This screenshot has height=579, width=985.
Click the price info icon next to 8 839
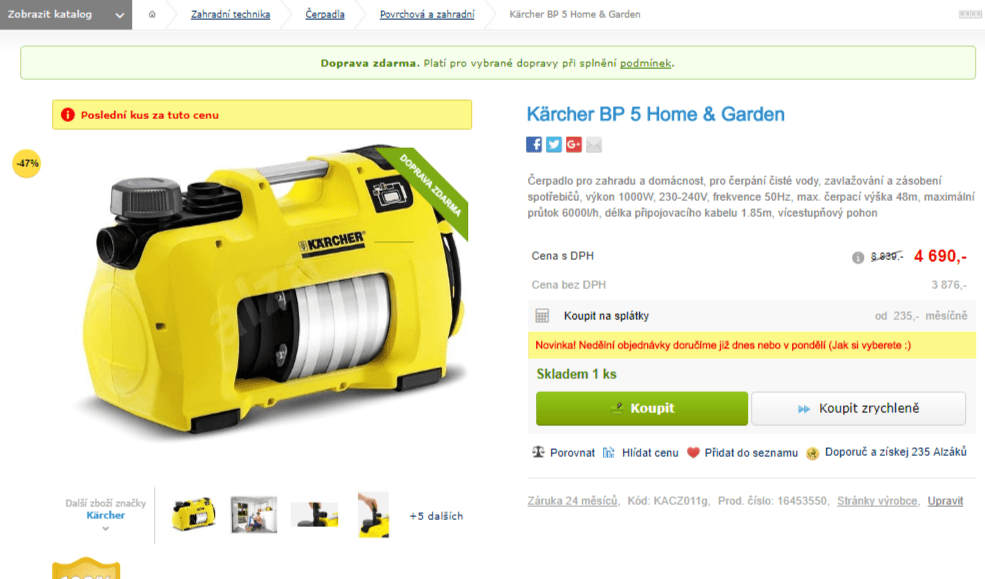(x=857, y=257)
